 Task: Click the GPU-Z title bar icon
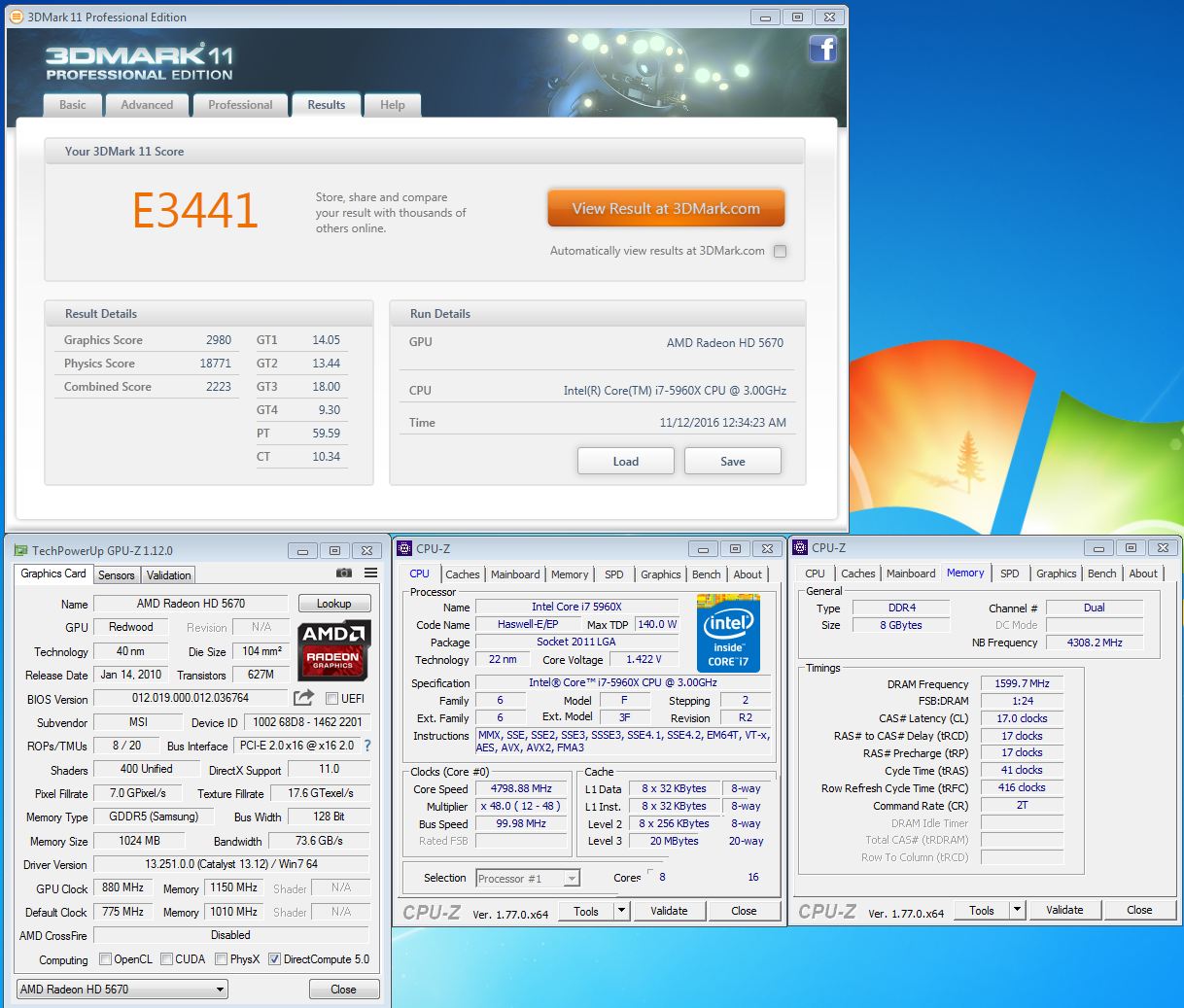pyautogui.click(x=20, y=550)
